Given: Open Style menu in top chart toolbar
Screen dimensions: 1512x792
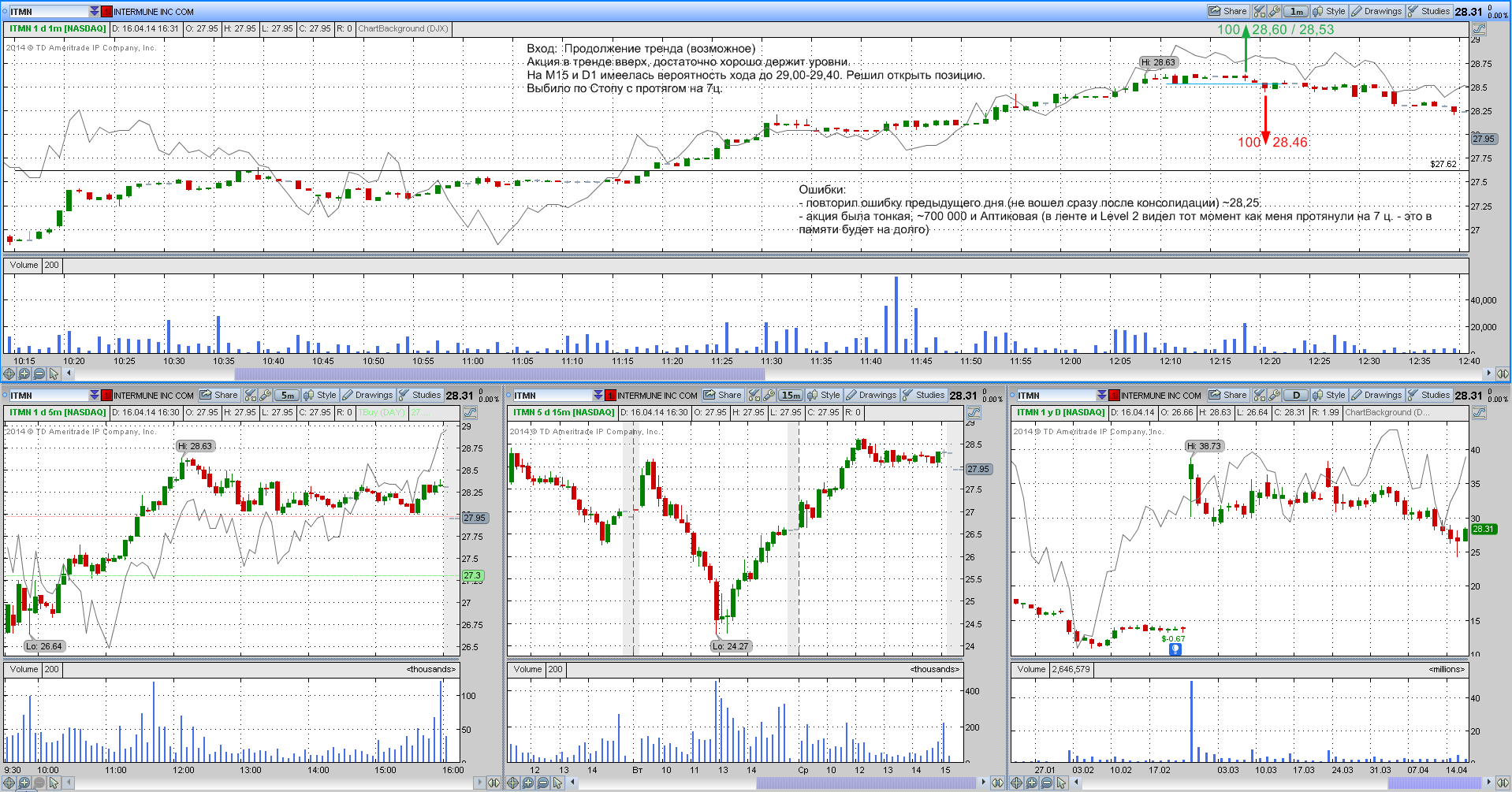Looking at the screenshot, I should coord(1329,11).
